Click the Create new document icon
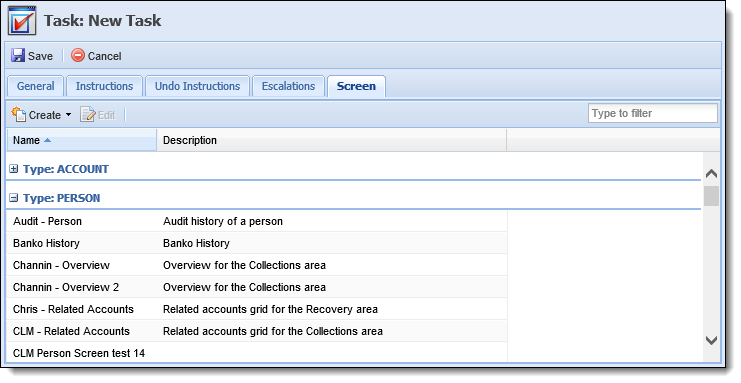The image size is (741, 383). [x=18, y=114]
